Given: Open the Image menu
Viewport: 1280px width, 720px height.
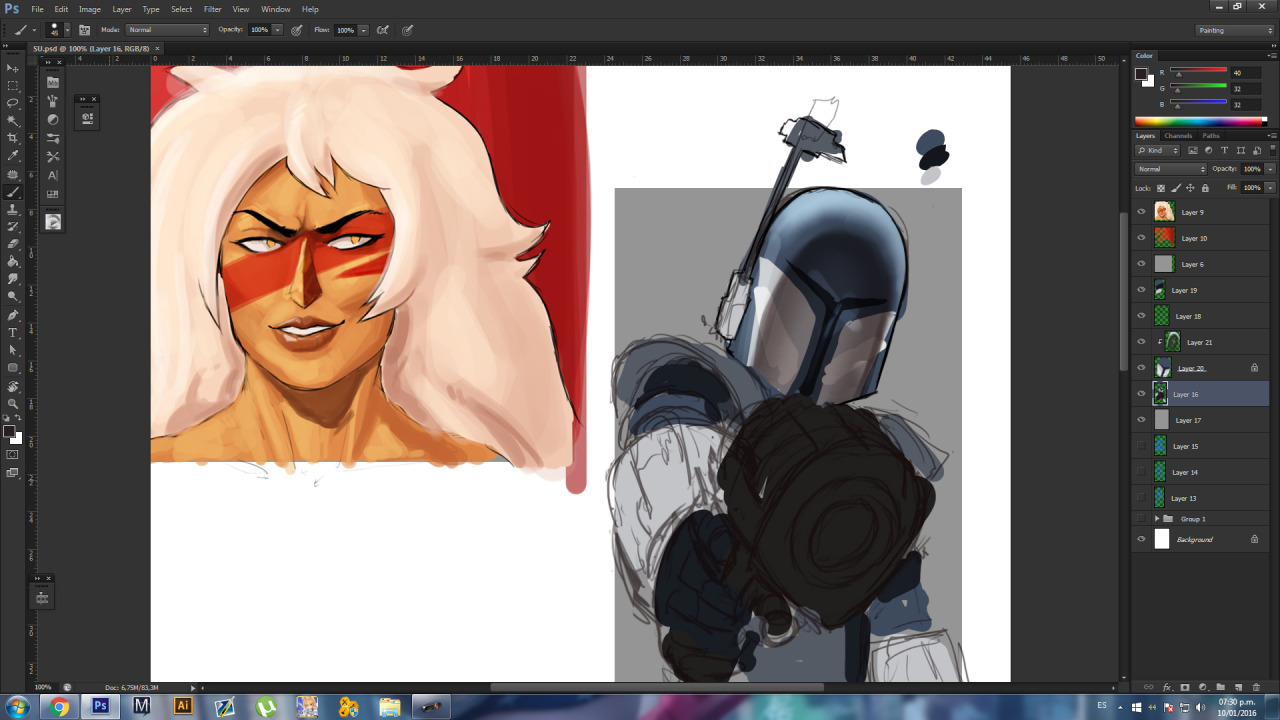Looking at the screenshot, I should pos(90,9).
